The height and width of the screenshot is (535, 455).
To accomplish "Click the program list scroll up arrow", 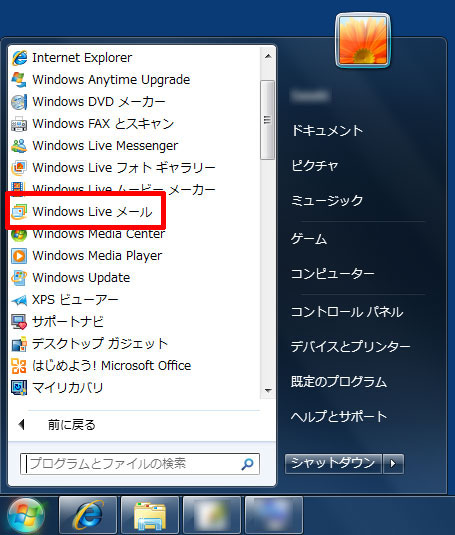I will click(268, 56).
